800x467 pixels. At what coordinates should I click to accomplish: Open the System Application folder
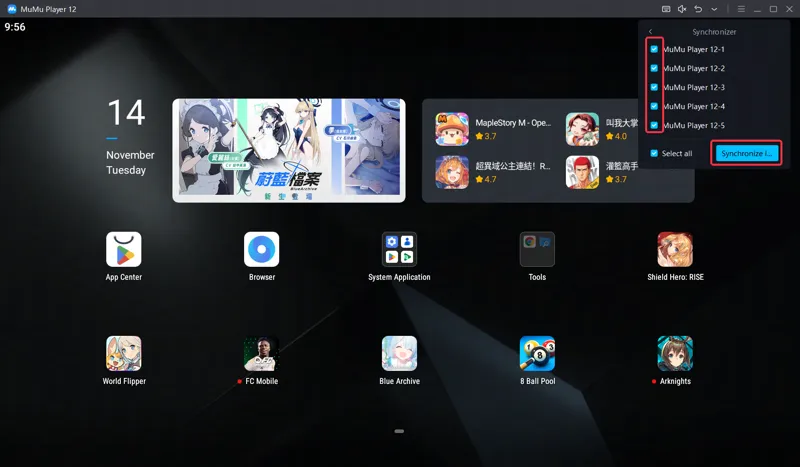tap(399, 249)
